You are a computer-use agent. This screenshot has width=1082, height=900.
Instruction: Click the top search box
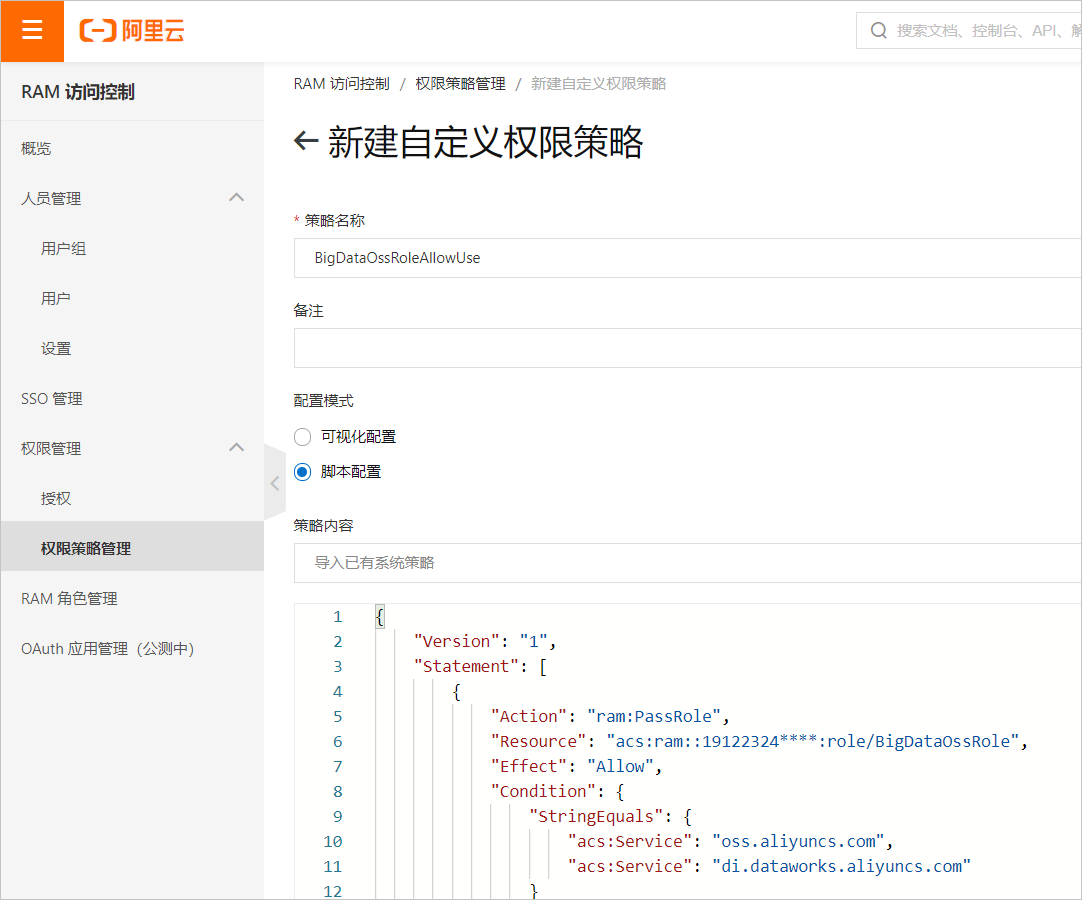(x=969, y=30)
